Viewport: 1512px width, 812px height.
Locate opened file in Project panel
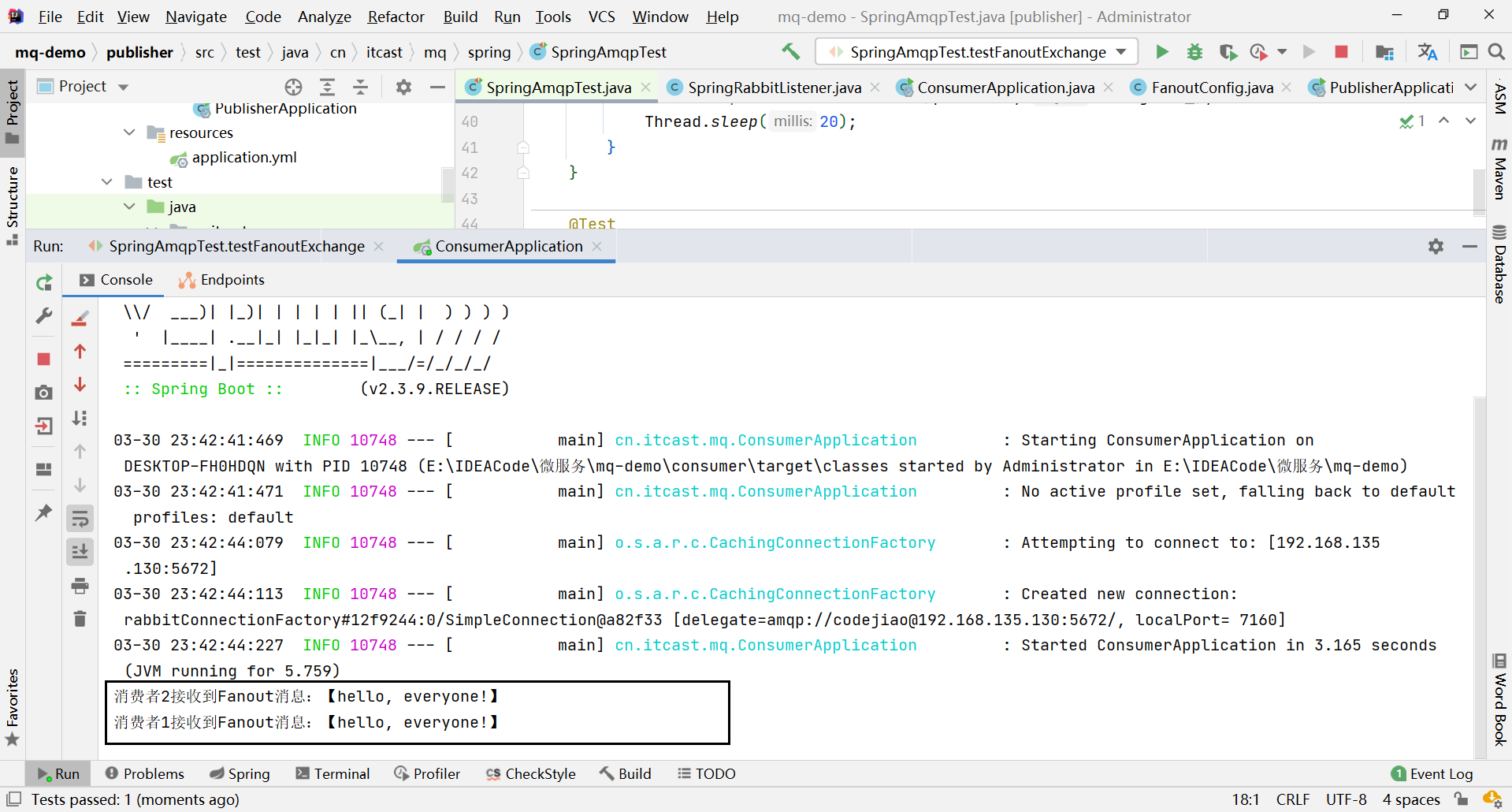click(293, 87)
